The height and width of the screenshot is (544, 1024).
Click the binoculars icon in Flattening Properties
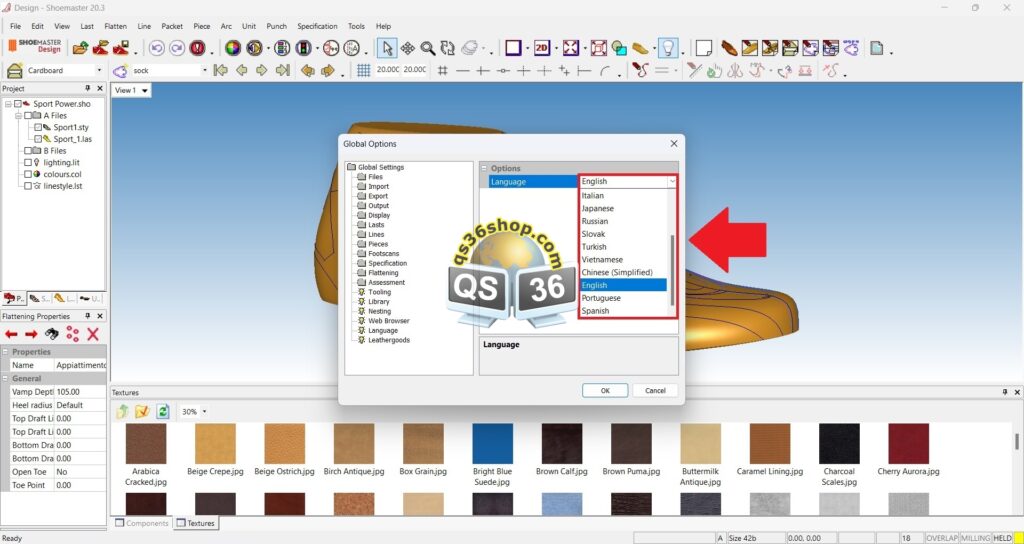[x=51, y=334]
